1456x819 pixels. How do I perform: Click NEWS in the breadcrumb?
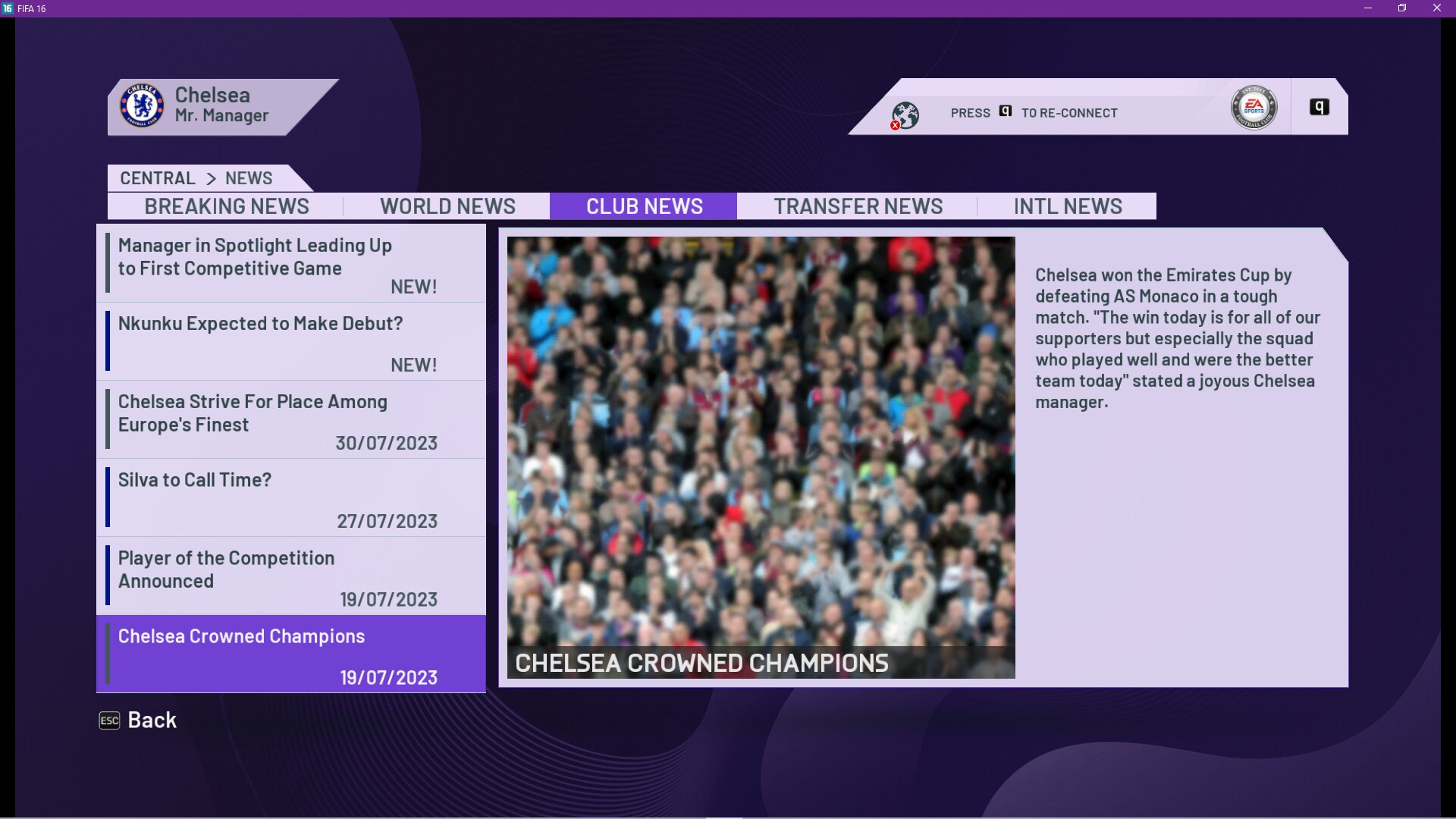[249, 178]
